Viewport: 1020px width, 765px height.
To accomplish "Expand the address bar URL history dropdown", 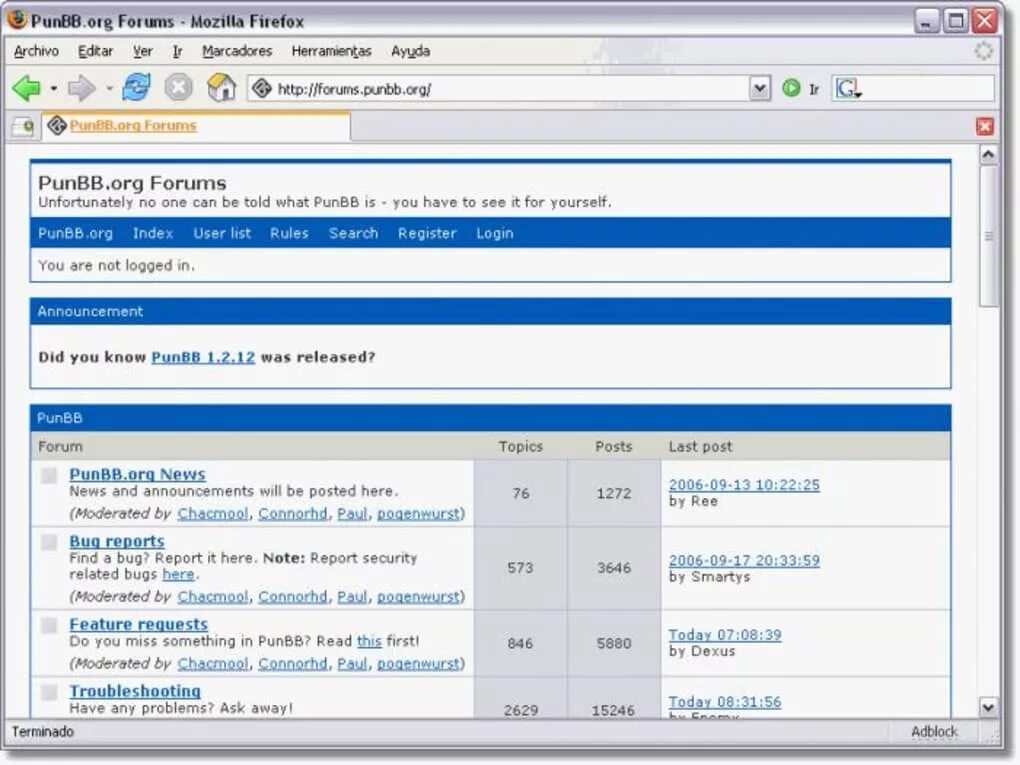I will click(x=759, y=88).
